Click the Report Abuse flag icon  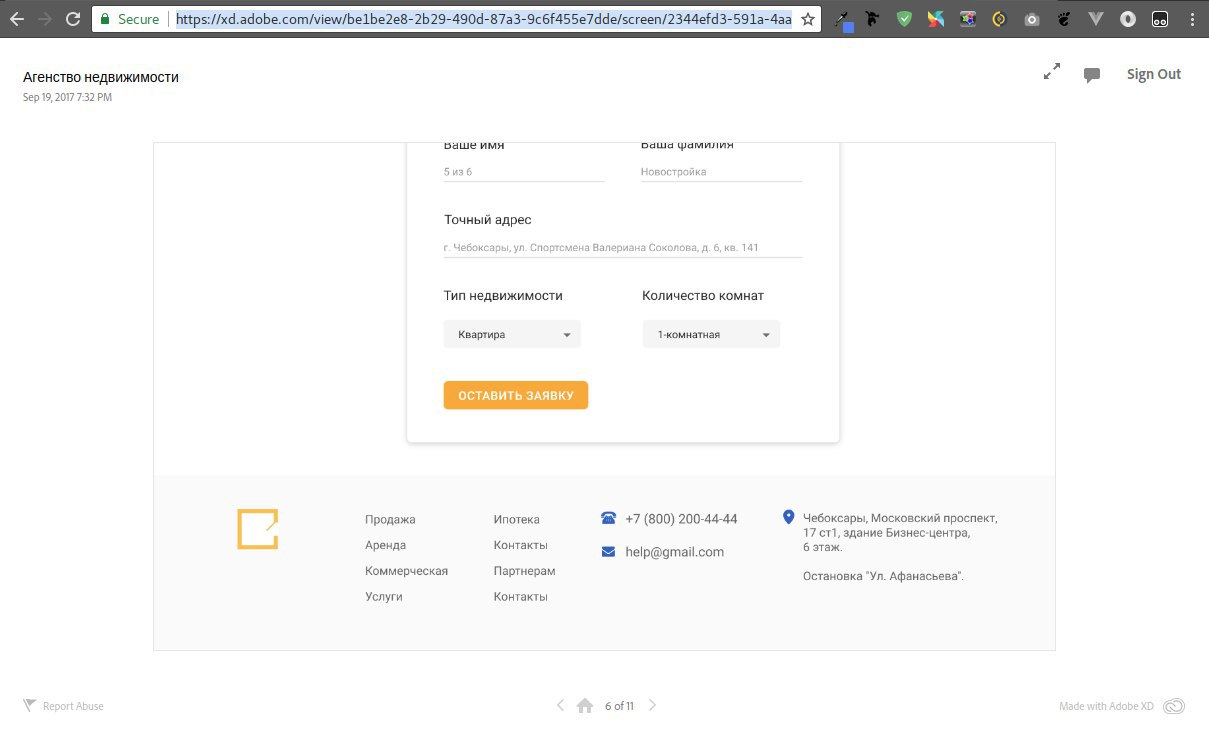pos(29,705)
